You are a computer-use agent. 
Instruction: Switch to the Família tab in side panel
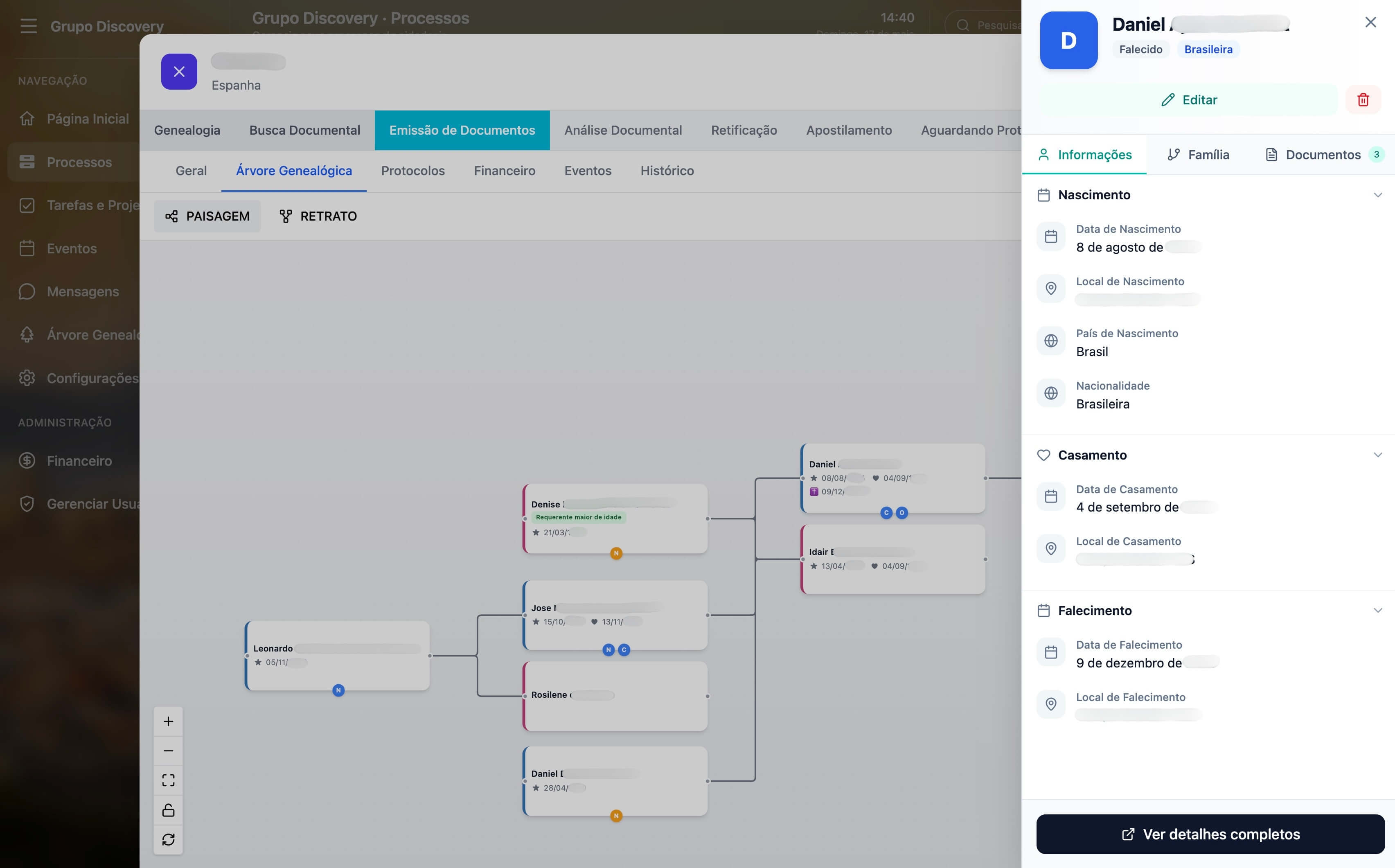click(x=1198, y=154)
